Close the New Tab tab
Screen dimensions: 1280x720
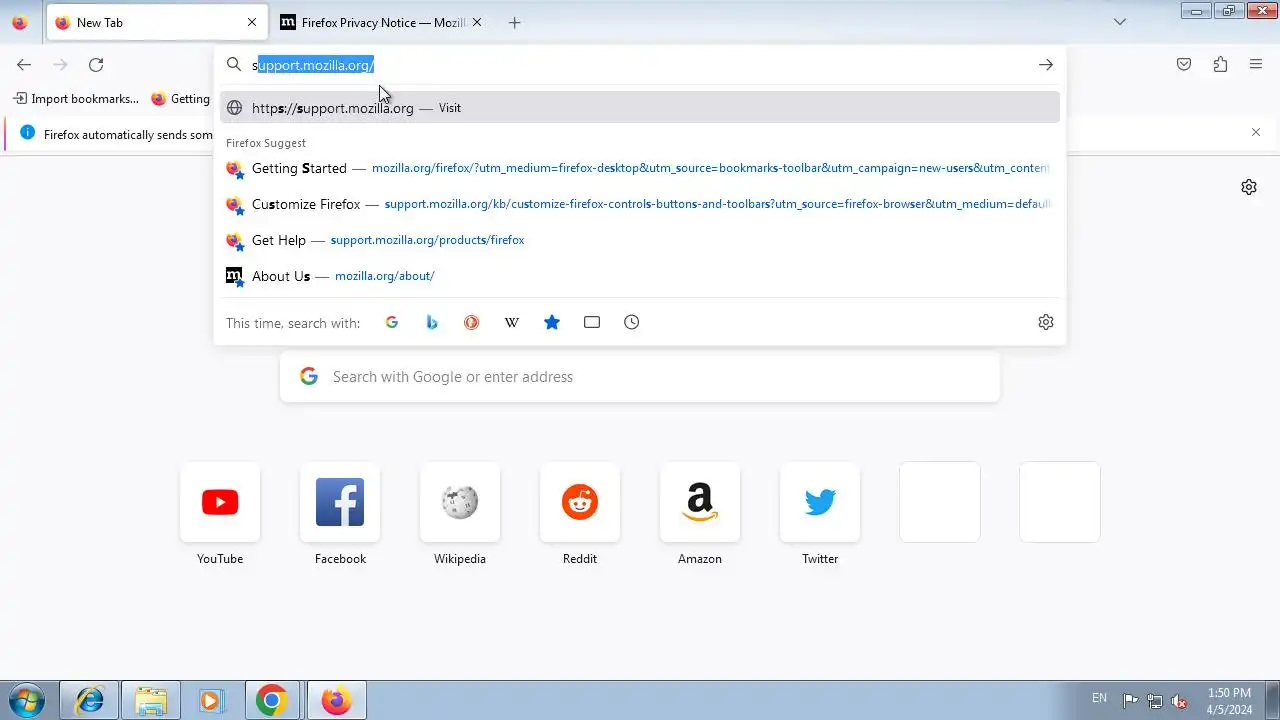(252, 22)
